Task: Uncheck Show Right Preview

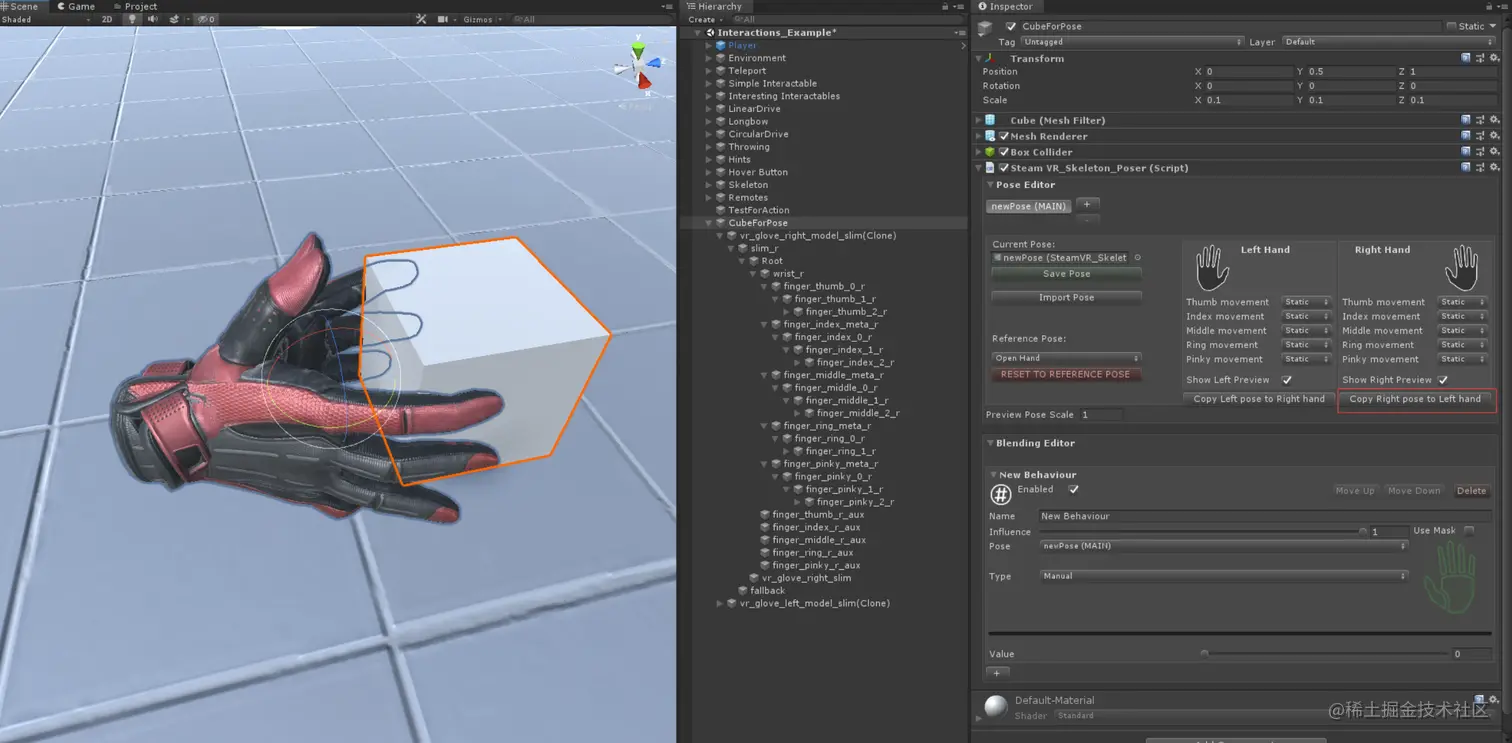Action: 1443,380
